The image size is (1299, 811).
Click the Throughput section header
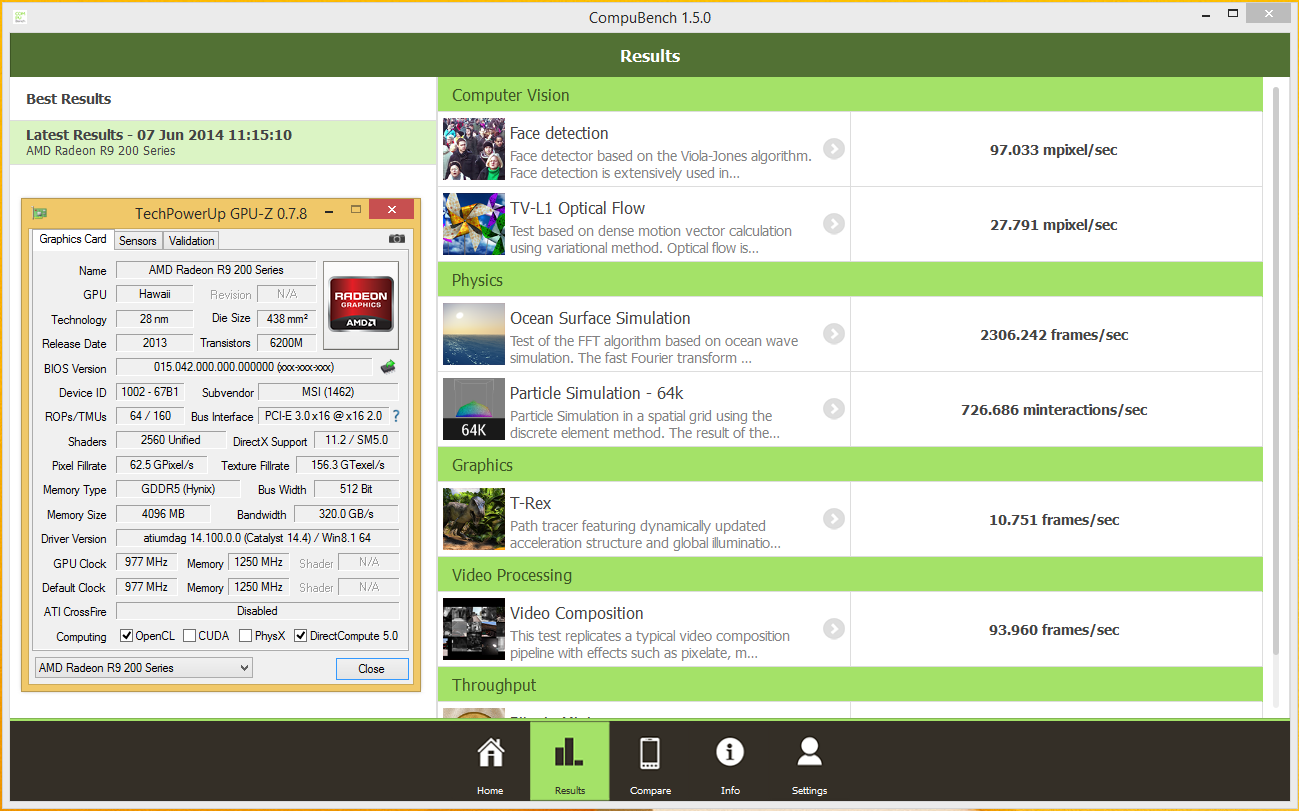850,685
